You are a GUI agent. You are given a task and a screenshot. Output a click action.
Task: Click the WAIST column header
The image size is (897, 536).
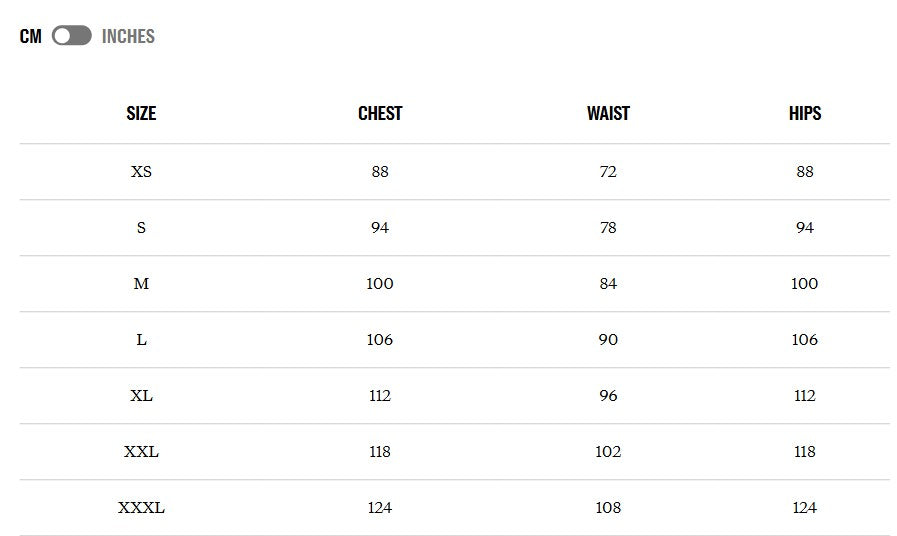[608, 113]
